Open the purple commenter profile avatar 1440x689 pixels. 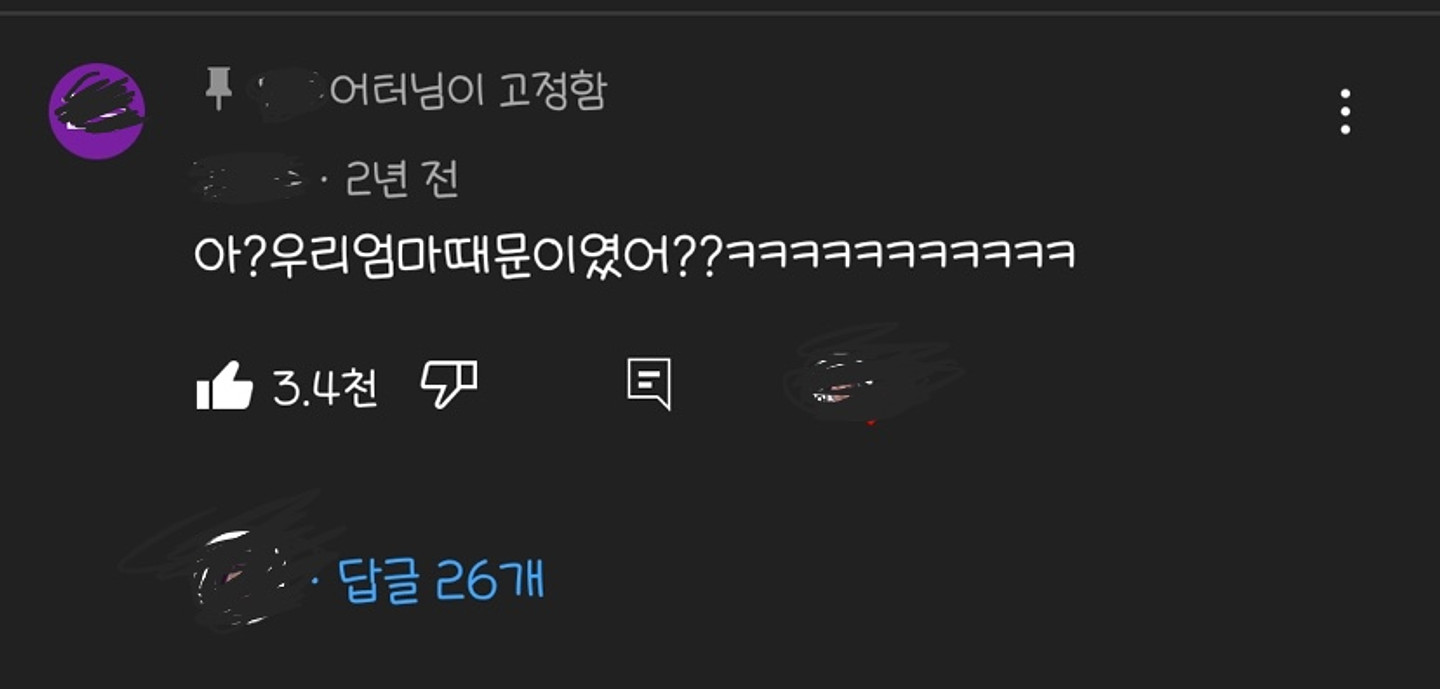[x=97, y=110]
